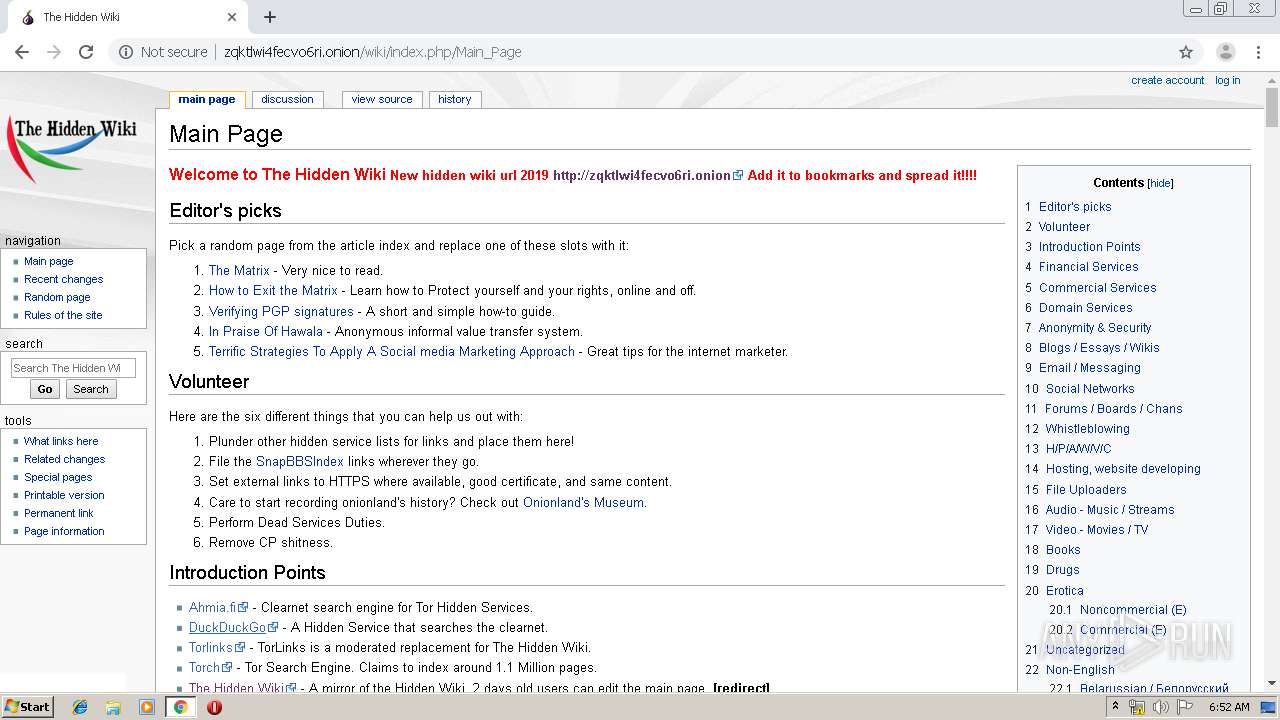Open The Matrix article
This screenshot has width=1280, height=720.
click(x=239, y=270)
